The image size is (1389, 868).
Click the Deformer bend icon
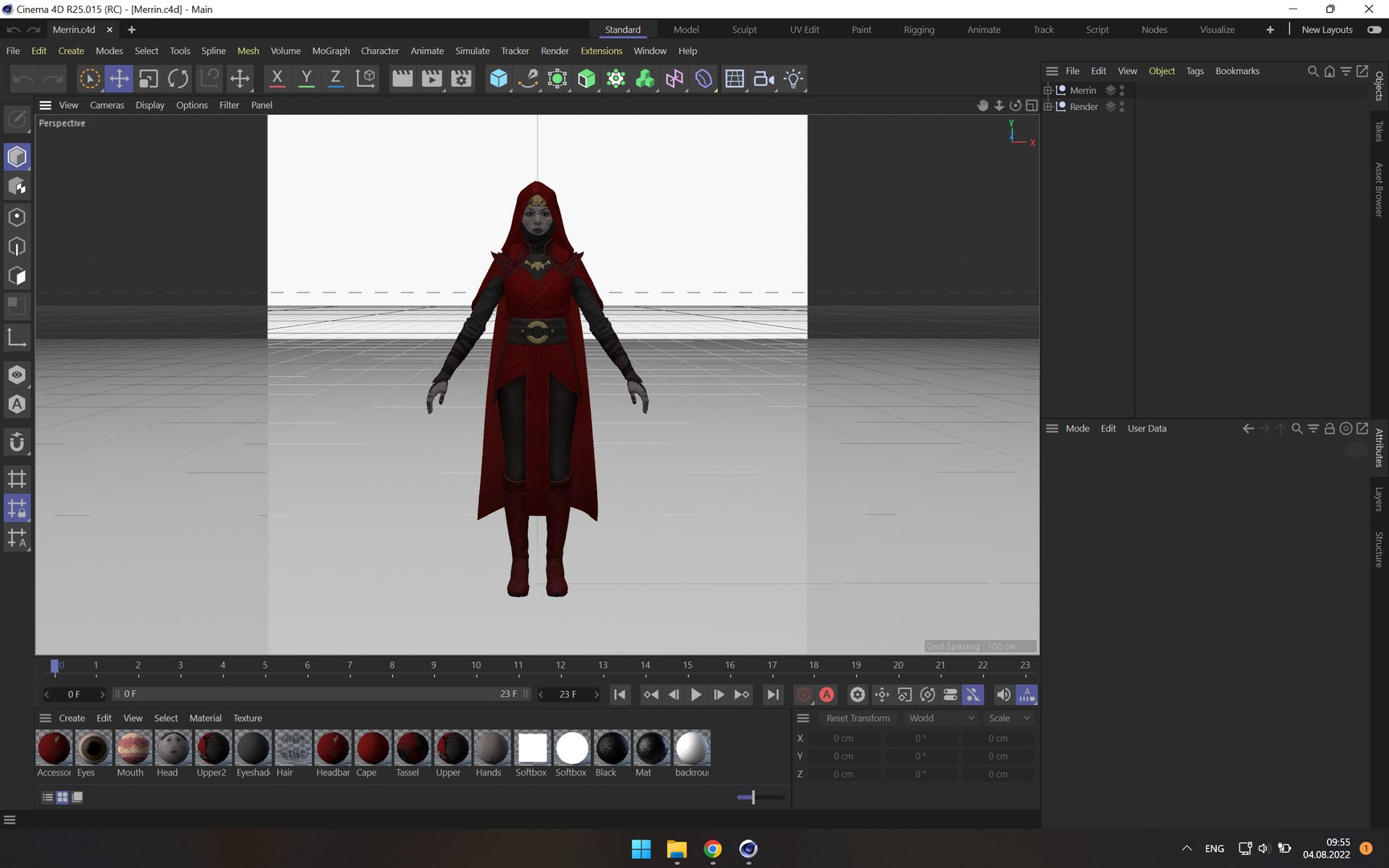pos(704,79)
